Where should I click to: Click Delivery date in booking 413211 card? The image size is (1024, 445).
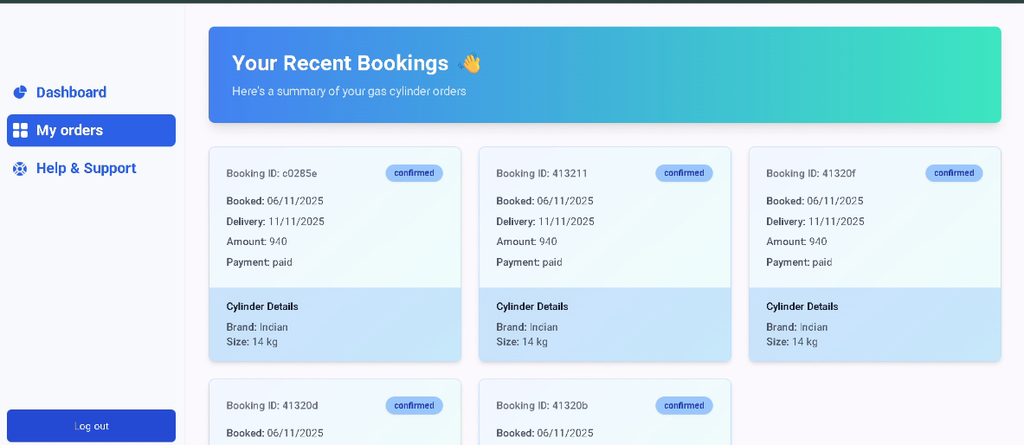tap(545, 222)
